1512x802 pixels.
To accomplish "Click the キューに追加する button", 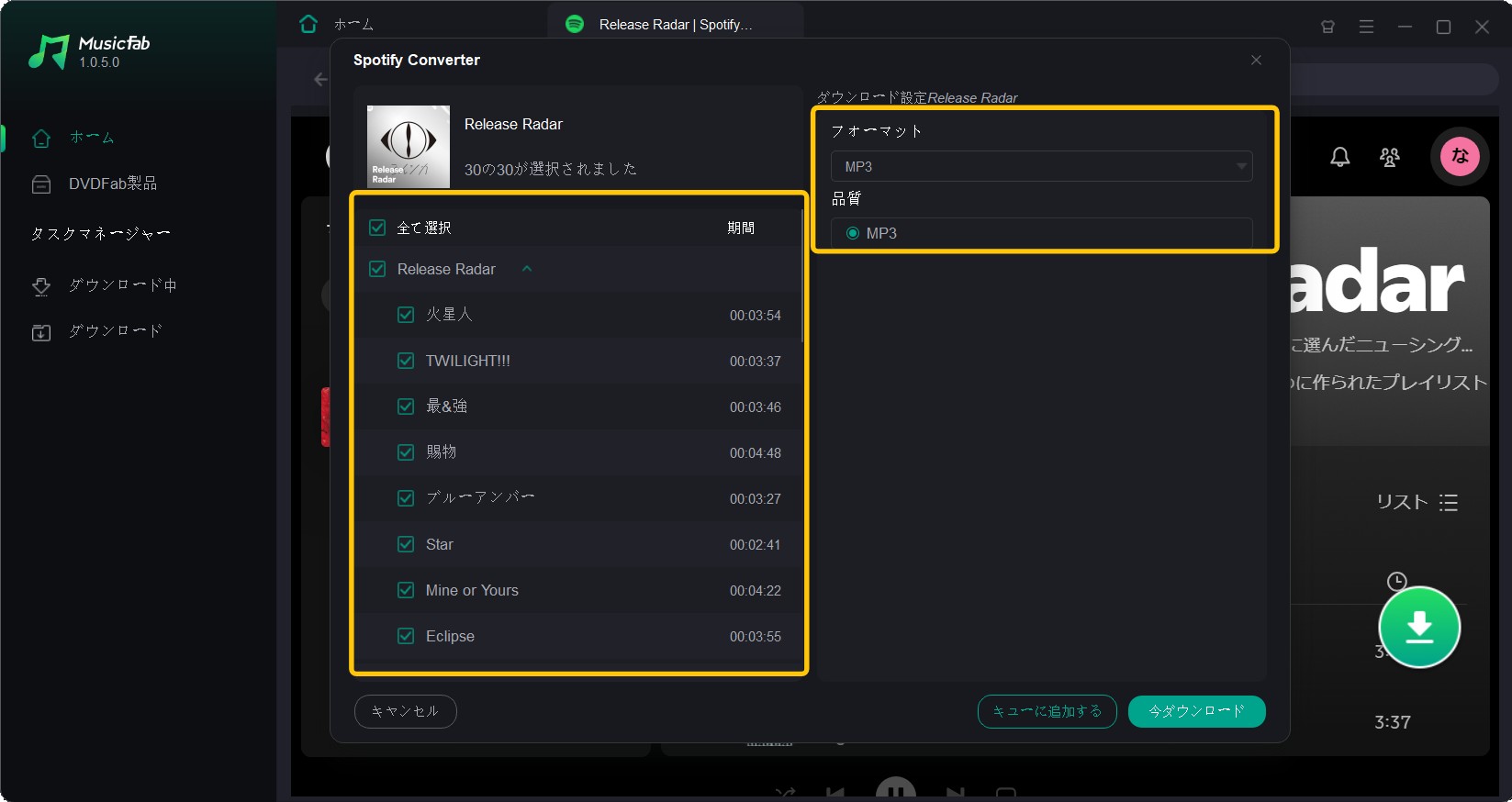I will [x=1047, y=711].
